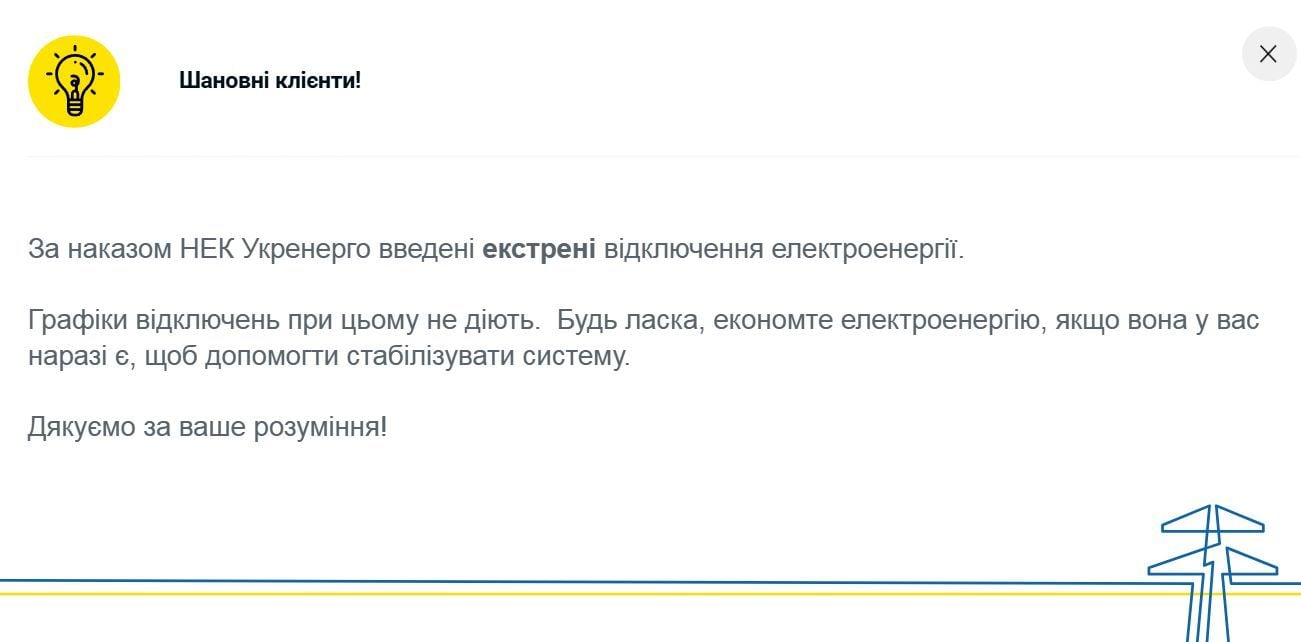
Task: Click the power pylon illustration
Action: 1212,570
